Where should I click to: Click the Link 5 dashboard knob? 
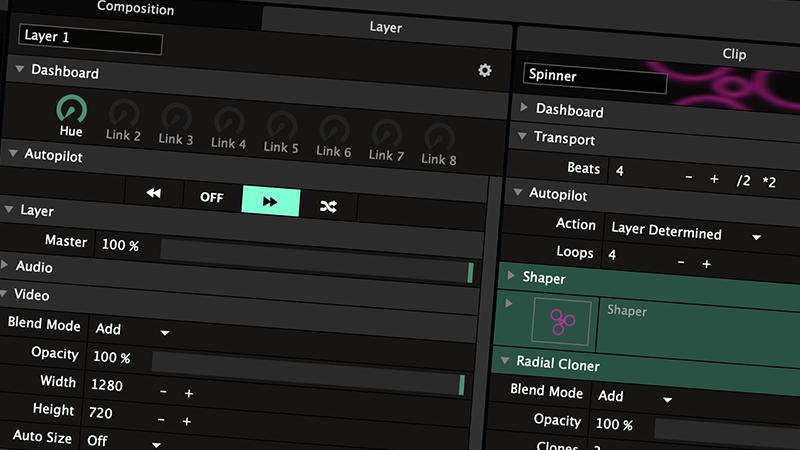pos(282,126)
